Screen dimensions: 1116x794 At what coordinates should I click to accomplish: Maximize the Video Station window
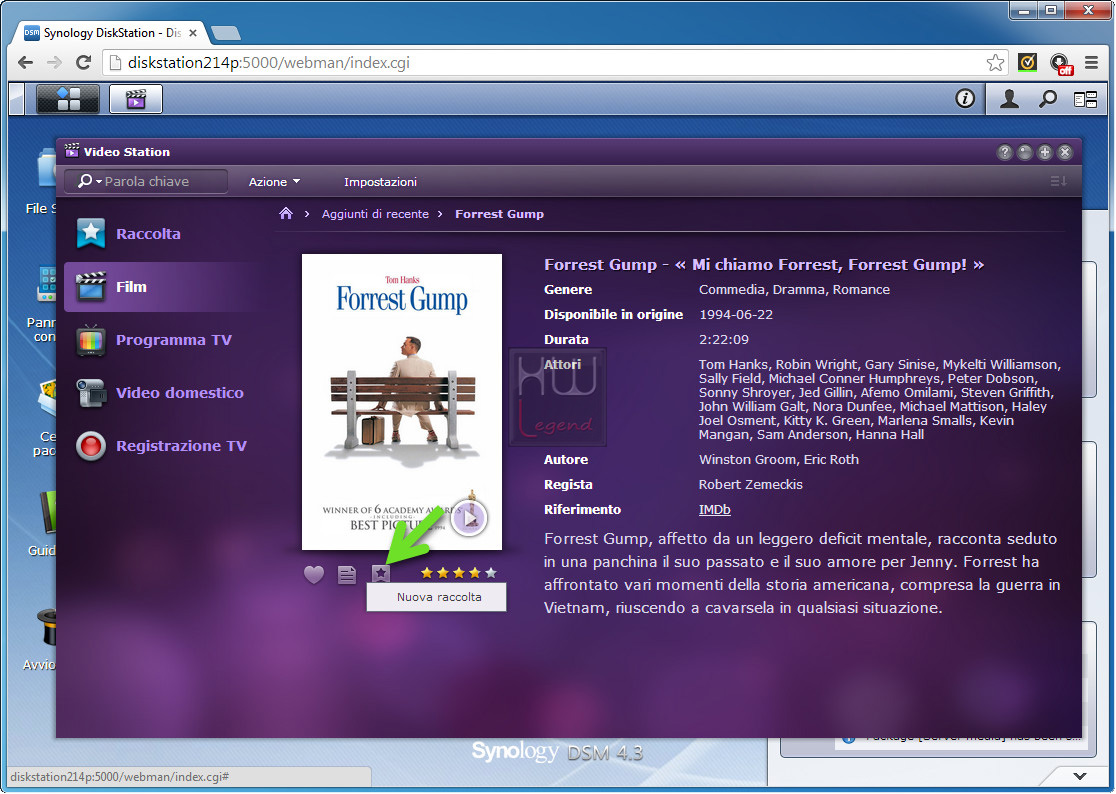pos(1044,152)
